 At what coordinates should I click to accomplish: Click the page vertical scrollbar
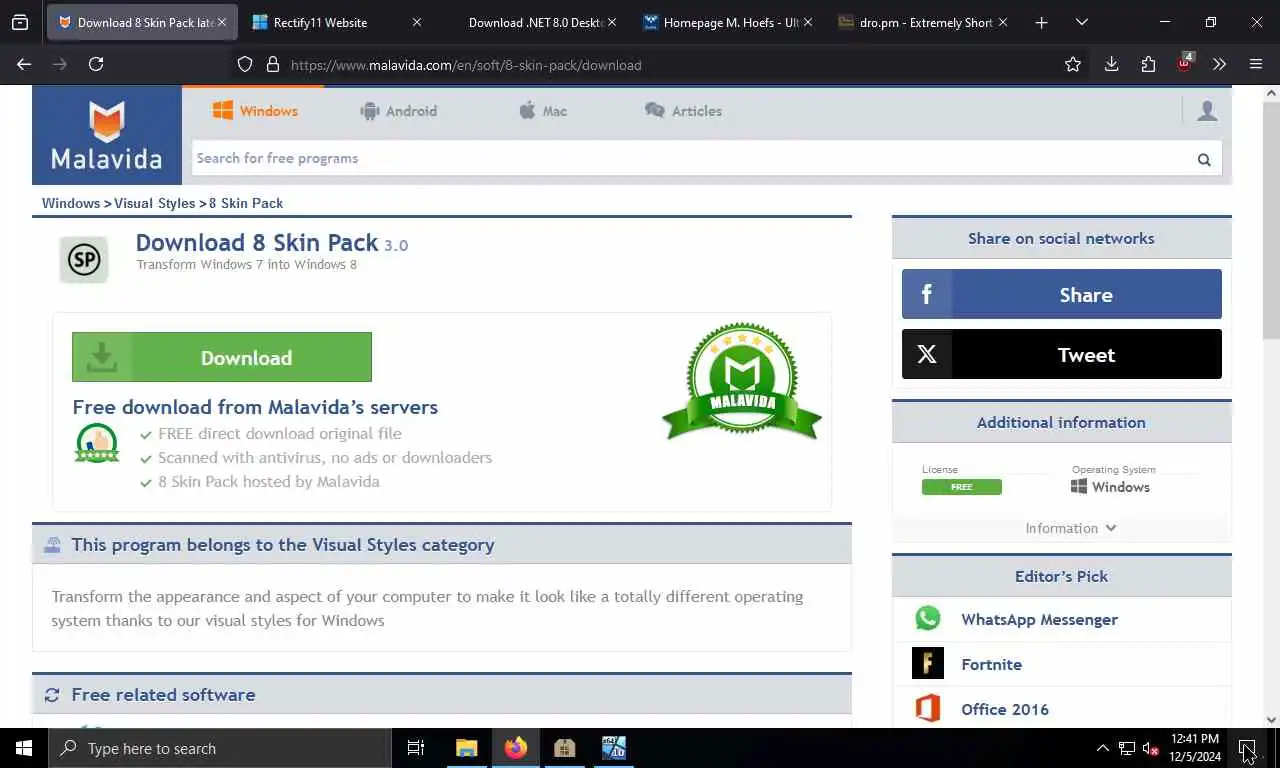click(1271, 220)
